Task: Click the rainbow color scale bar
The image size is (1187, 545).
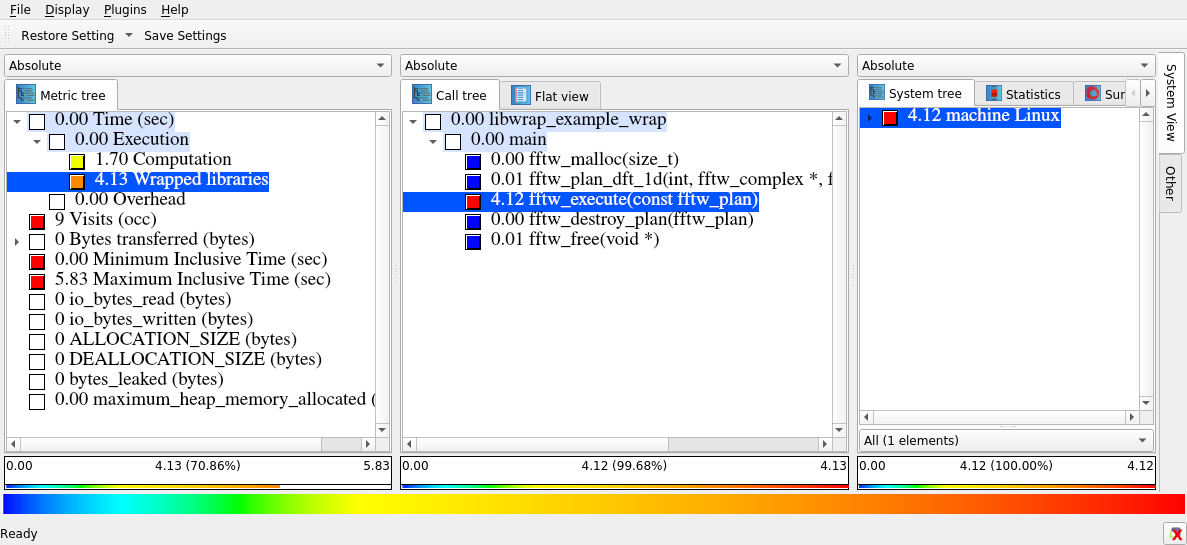Action: point(593,503)
